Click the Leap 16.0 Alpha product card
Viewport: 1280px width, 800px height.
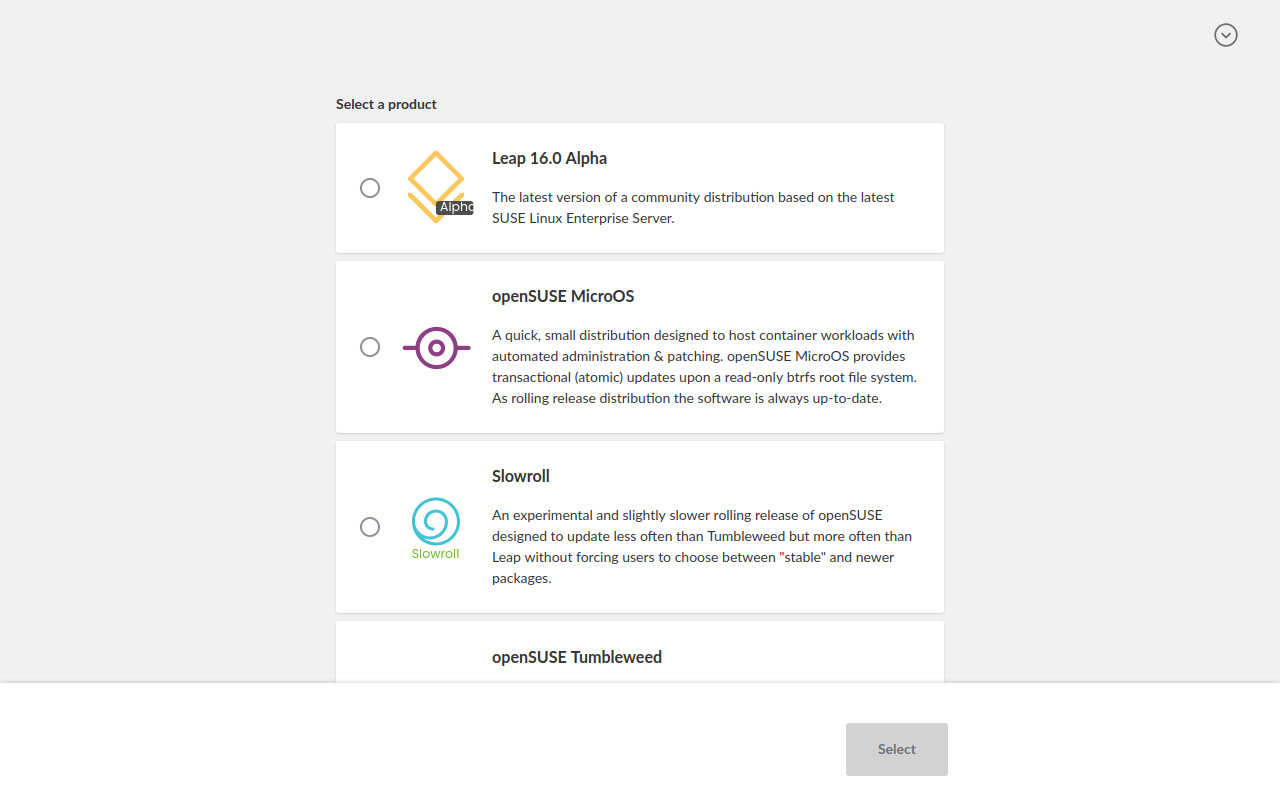click(640, 188)
